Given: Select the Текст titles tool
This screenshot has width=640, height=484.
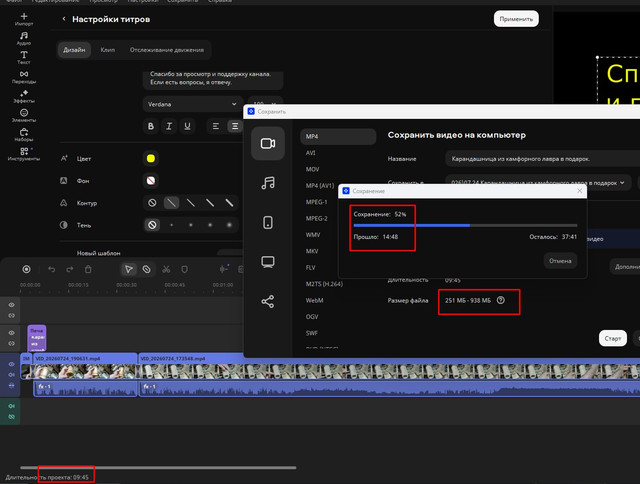Looking at the screenshot, I should point(24,57).
